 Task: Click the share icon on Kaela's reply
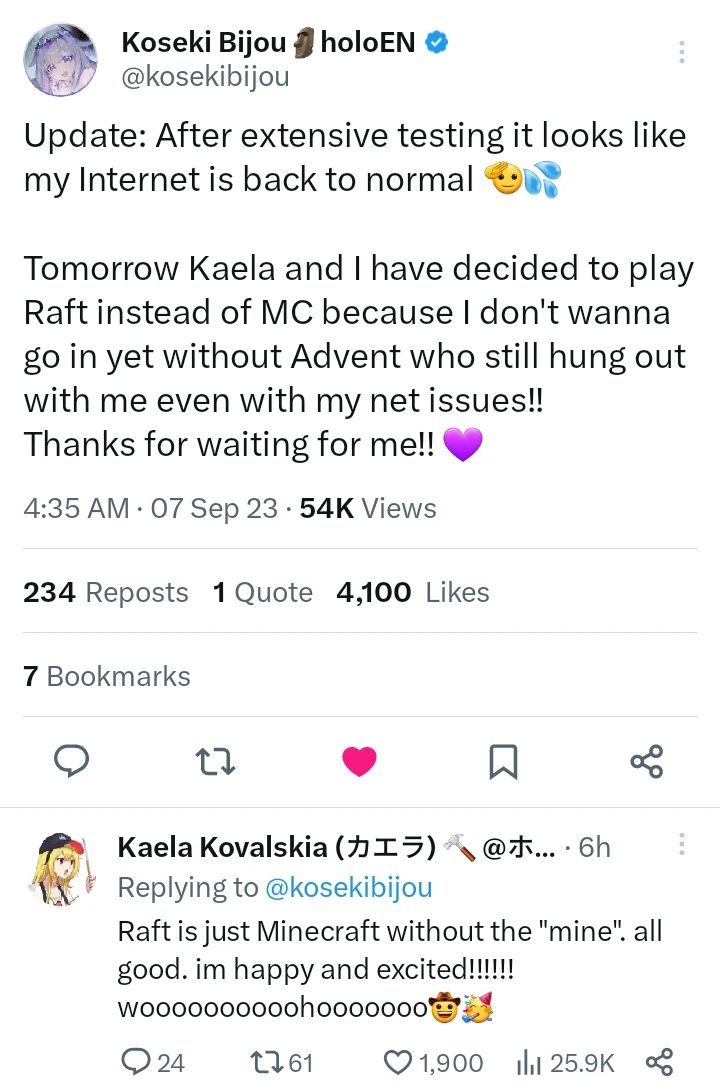[659, 1062]
